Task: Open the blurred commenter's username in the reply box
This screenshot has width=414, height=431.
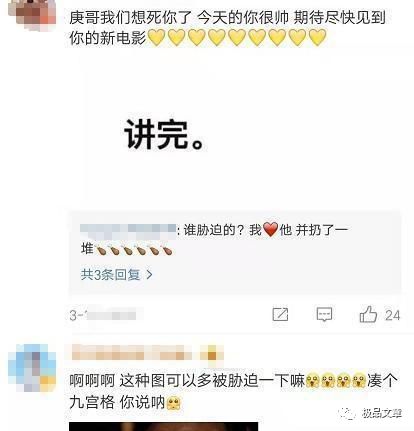Action: tap(128, 230)
